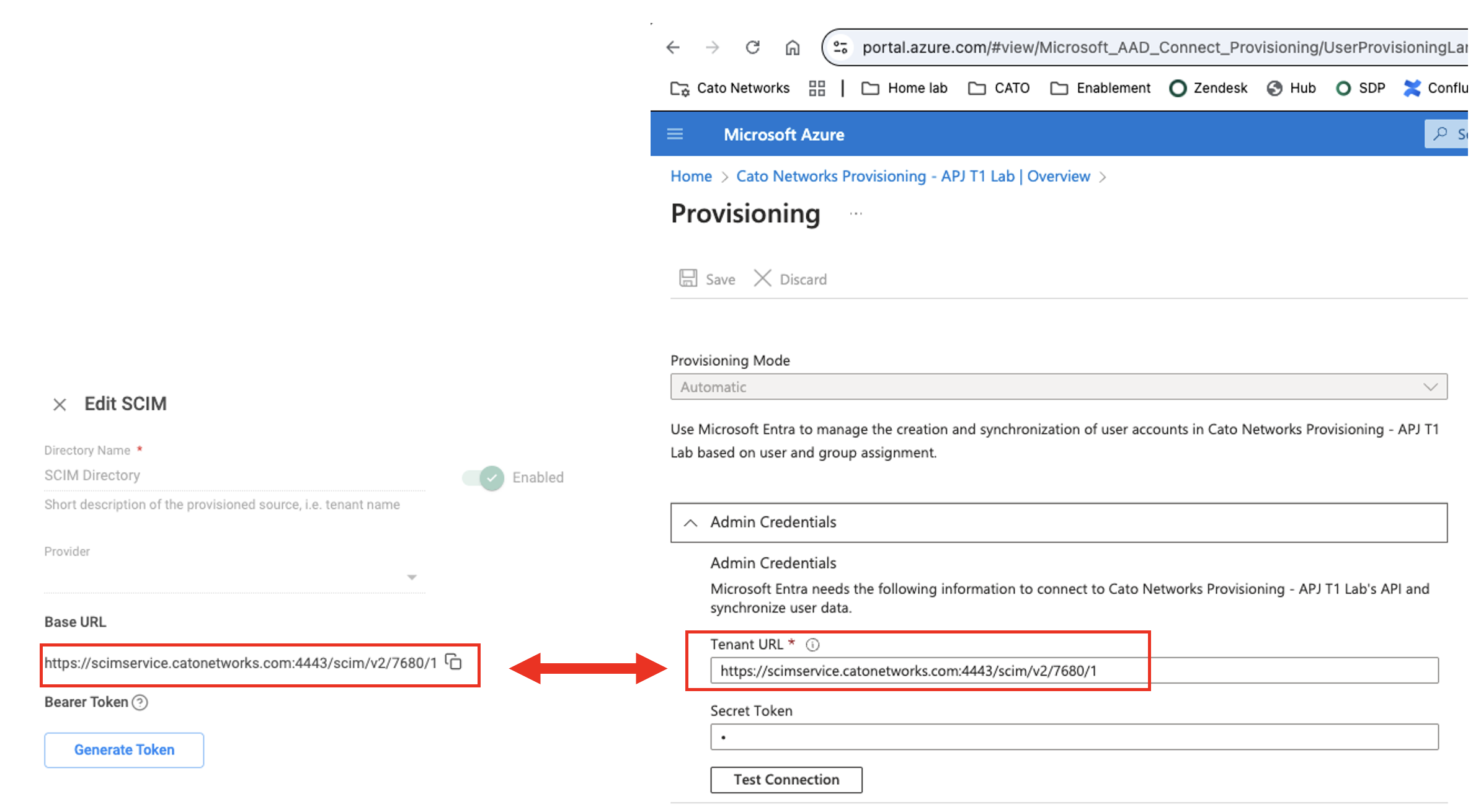Expand the Provider dropdown

pyautogui.click(x=412, y=576)
